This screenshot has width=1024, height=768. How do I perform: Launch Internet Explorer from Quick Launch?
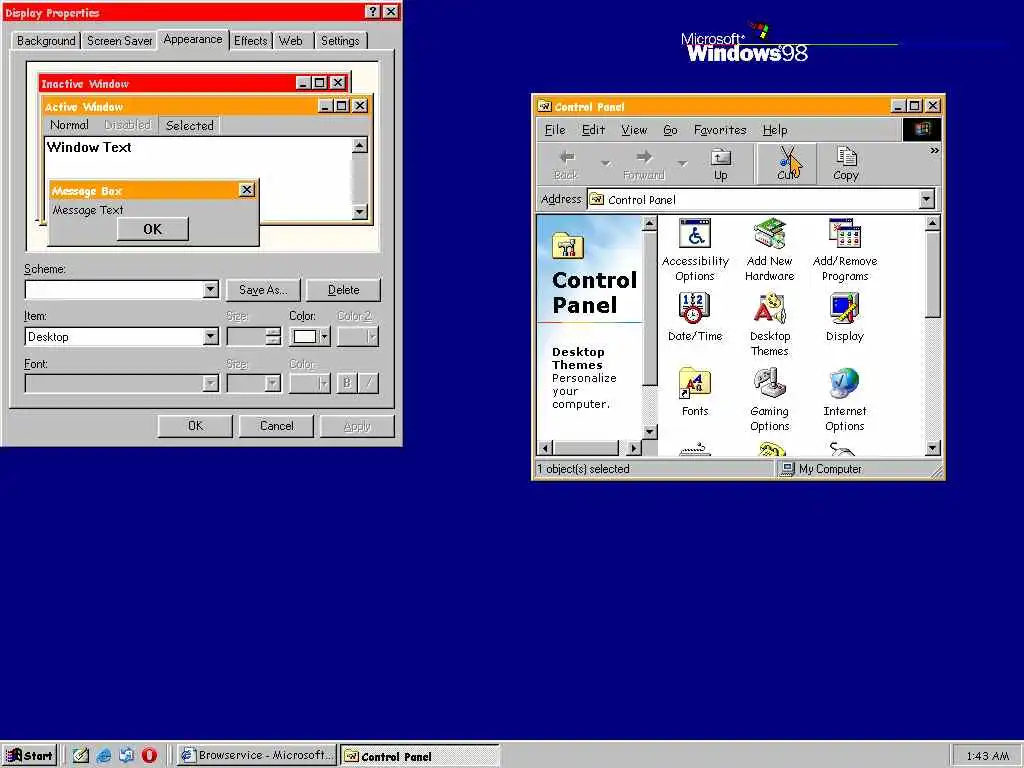[x=103, y=756]
